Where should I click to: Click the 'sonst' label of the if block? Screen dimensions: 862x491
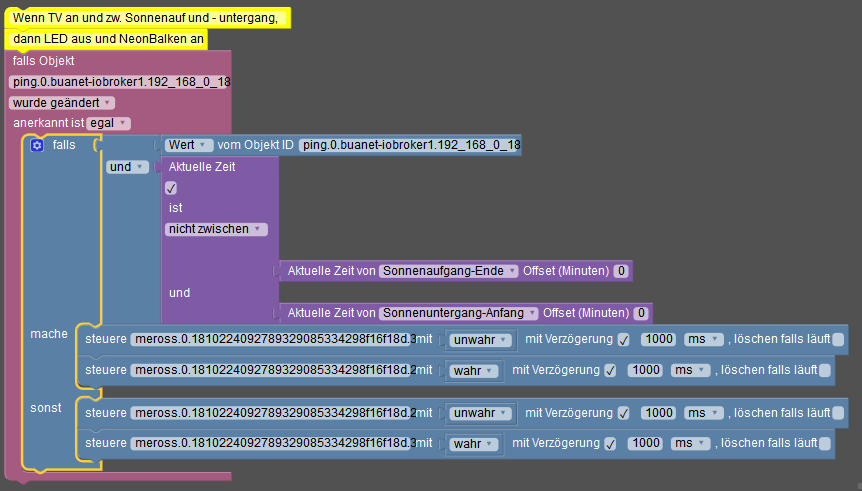[46, 408]
